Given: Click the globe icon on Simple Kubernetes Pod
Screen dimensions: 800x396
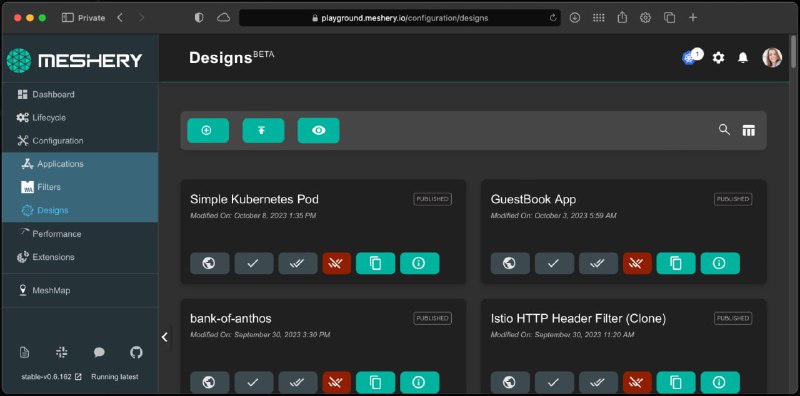Looking at the screenshot, I should tap(210, 263).
